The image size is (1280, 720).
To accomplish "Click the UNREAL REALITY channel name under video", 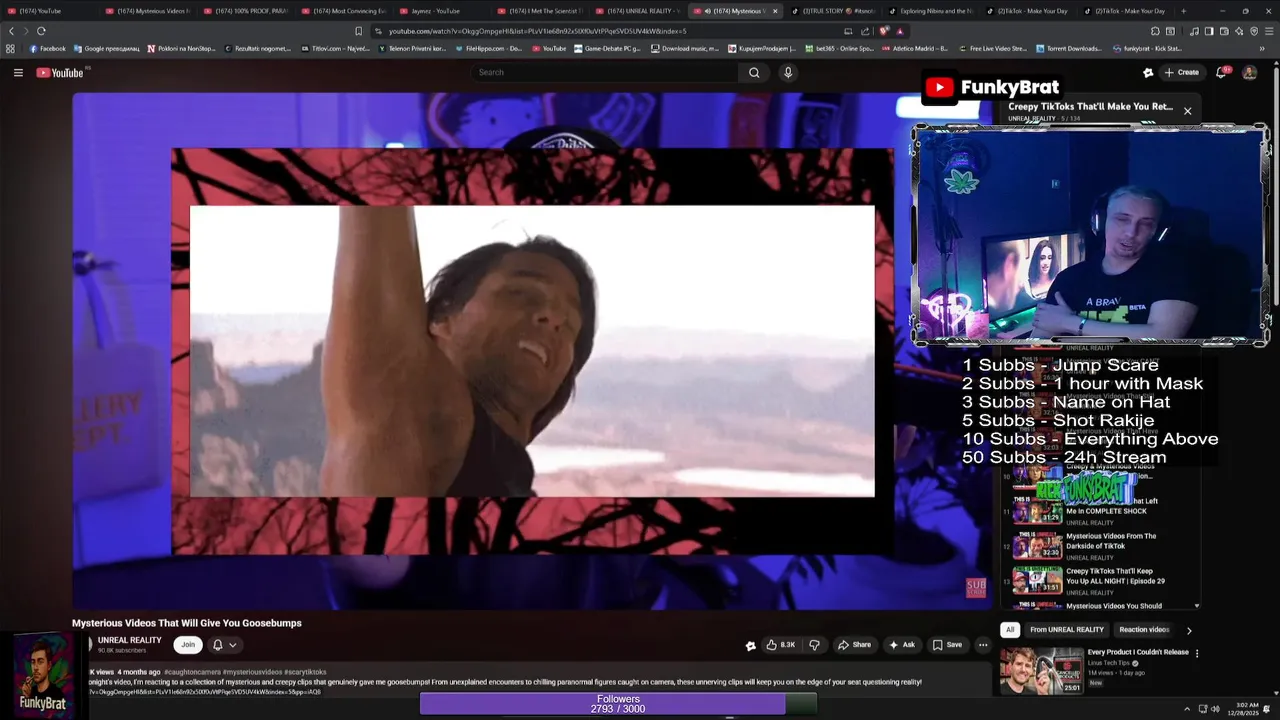I will point(129,640).
